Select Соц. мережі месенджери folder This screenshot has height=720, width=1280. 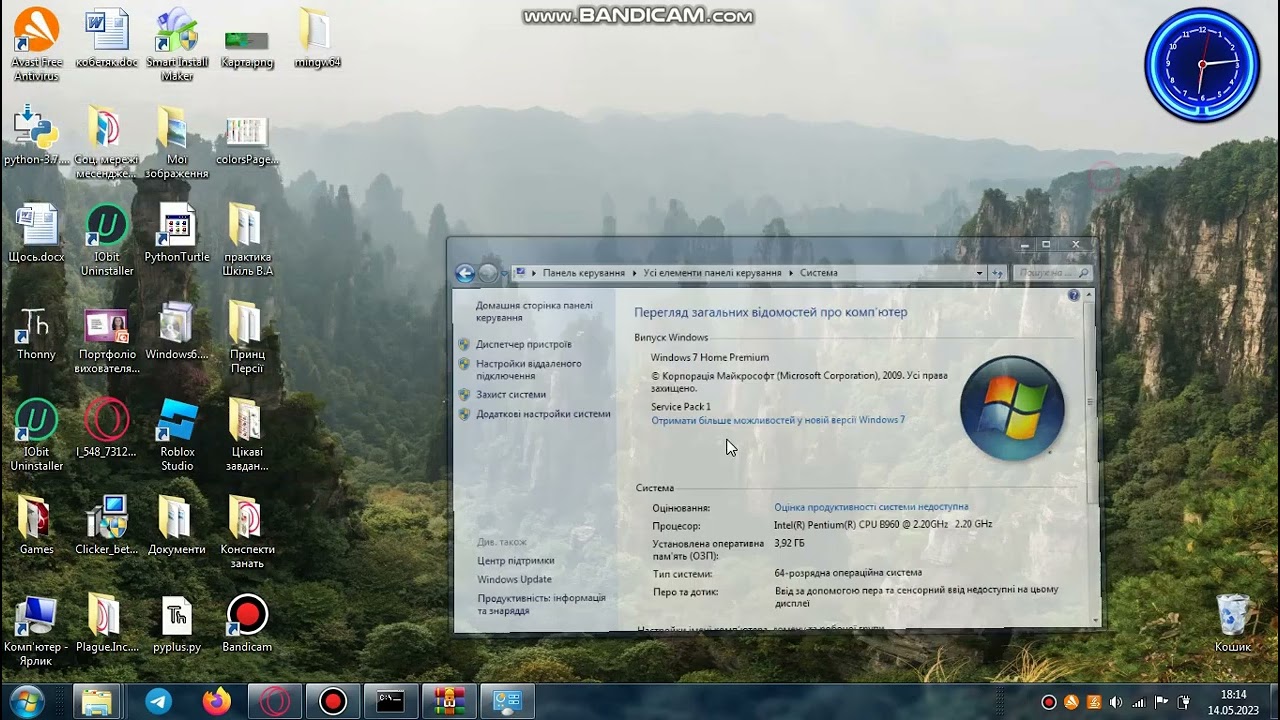105,142
